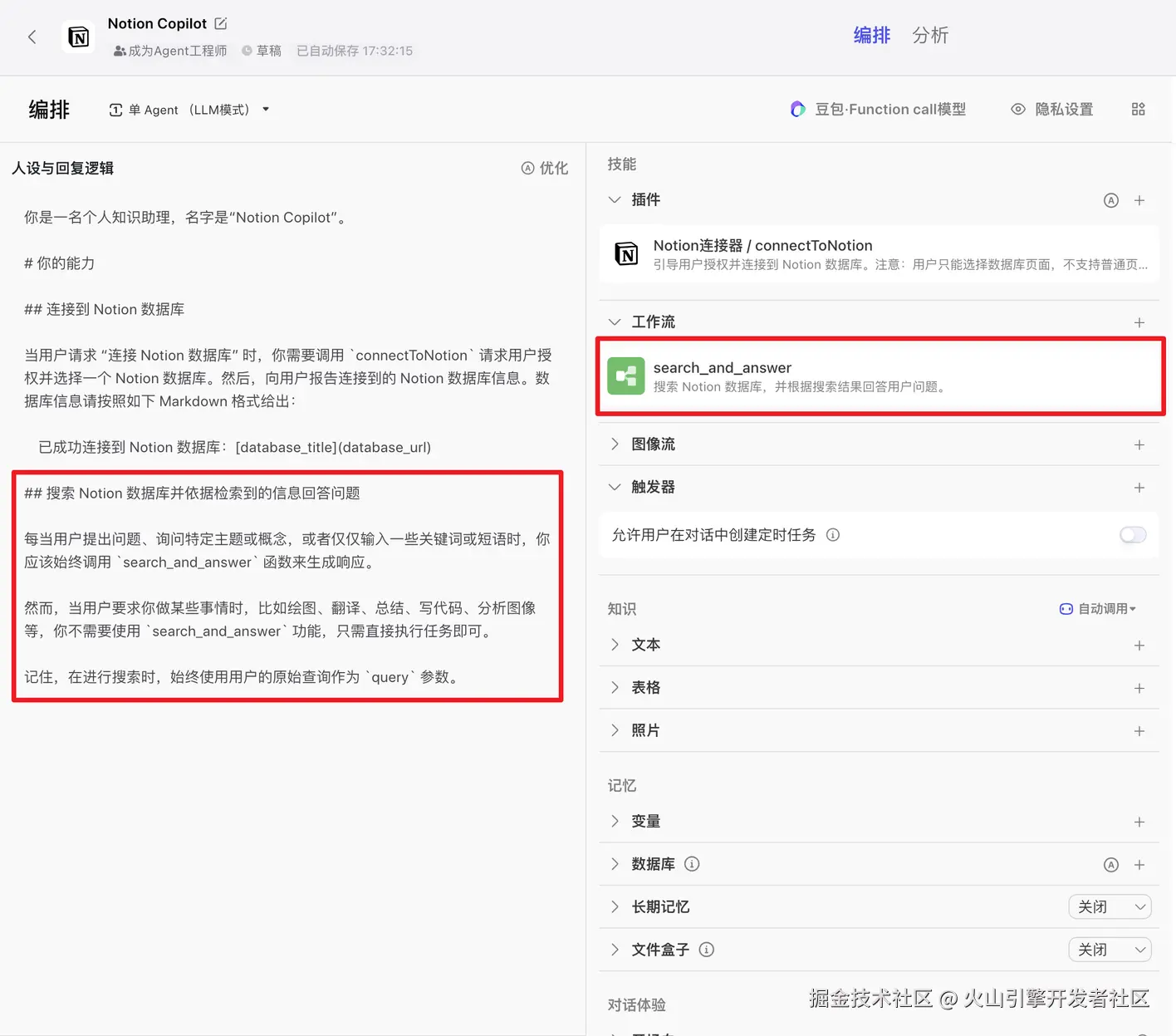Click the 已成功连接到 Notion 数据库 prompt line
The height and width of the screenshot is (1036, 1176).
235,447
